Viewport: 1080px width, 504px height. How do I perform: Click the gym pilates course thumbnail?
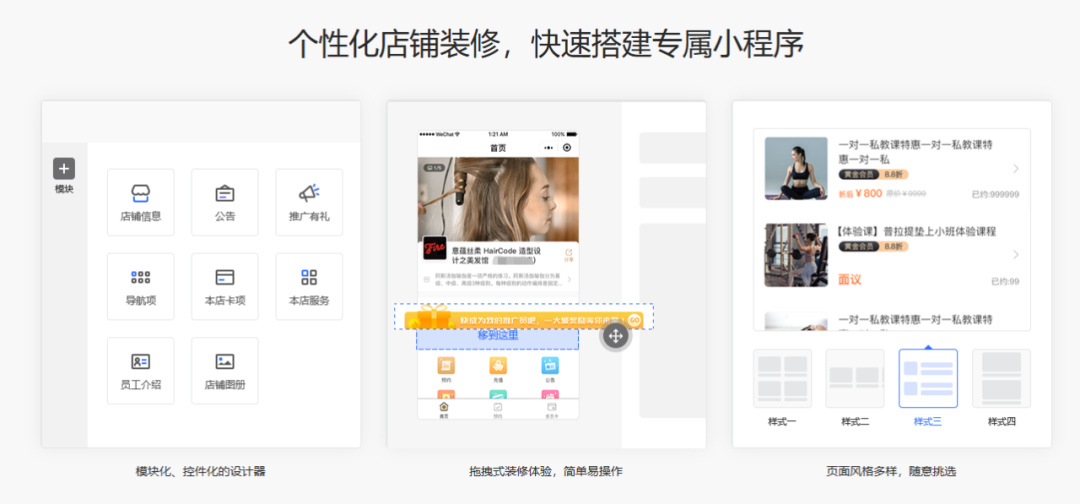coord(796,255)
